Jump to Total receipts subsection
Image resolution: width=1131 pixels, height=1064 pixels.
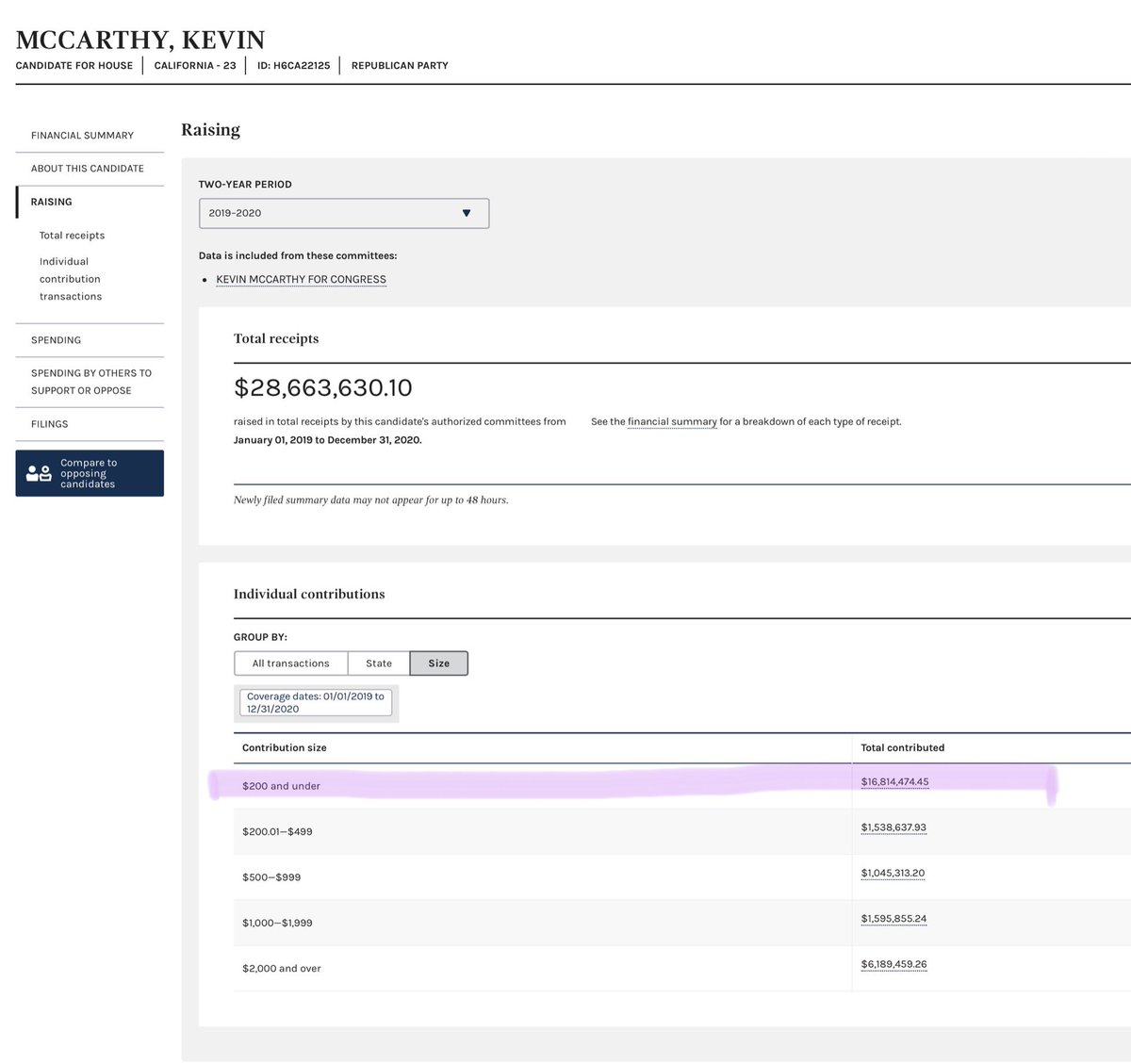72,236
